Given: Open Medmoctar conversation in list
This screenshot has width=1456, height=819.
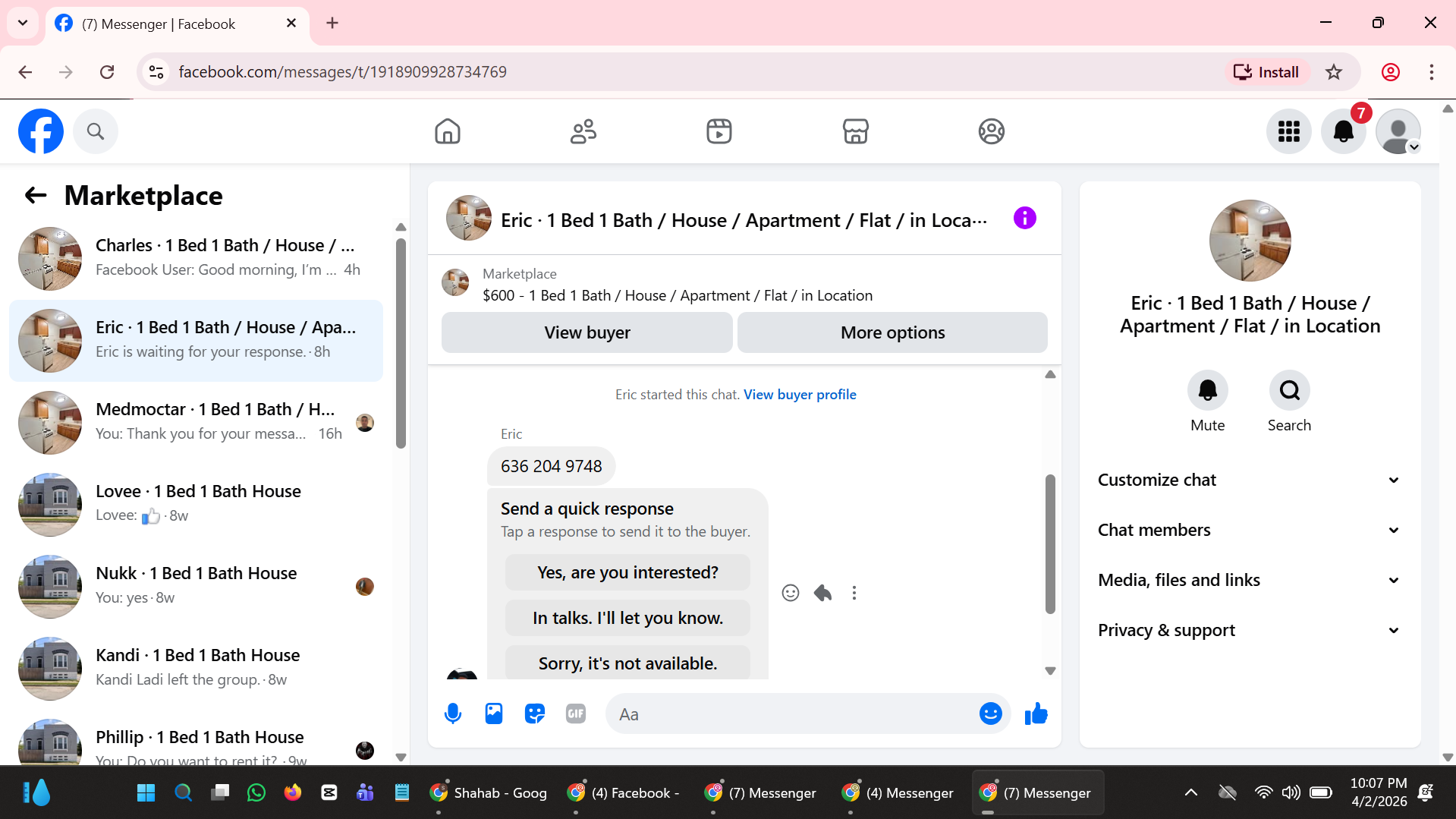Looking at the screenshot, I should point(196,422).
